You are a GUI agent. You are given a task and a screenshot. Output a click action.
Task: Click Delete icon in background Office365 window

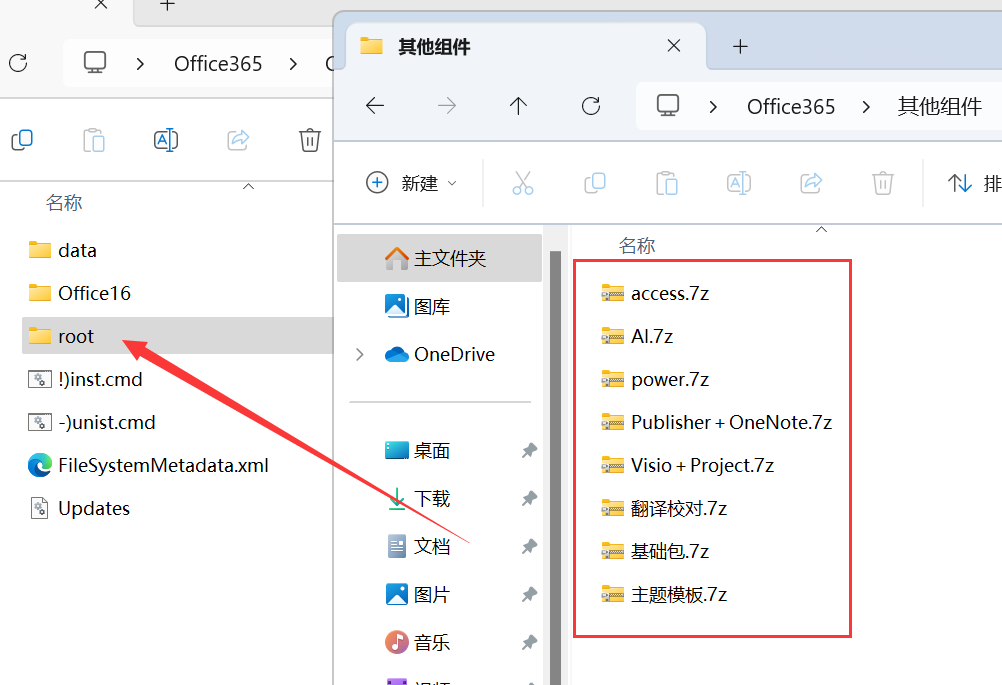pos(310,140)
